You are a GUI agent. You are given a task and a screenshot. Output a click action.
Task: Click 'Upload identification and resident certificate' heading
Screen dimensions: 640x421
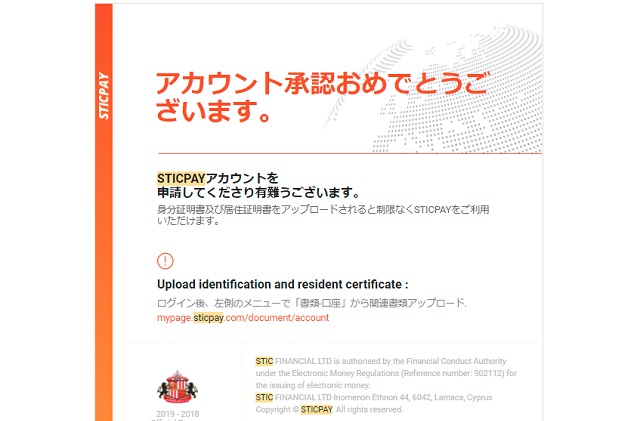[283, 284]
